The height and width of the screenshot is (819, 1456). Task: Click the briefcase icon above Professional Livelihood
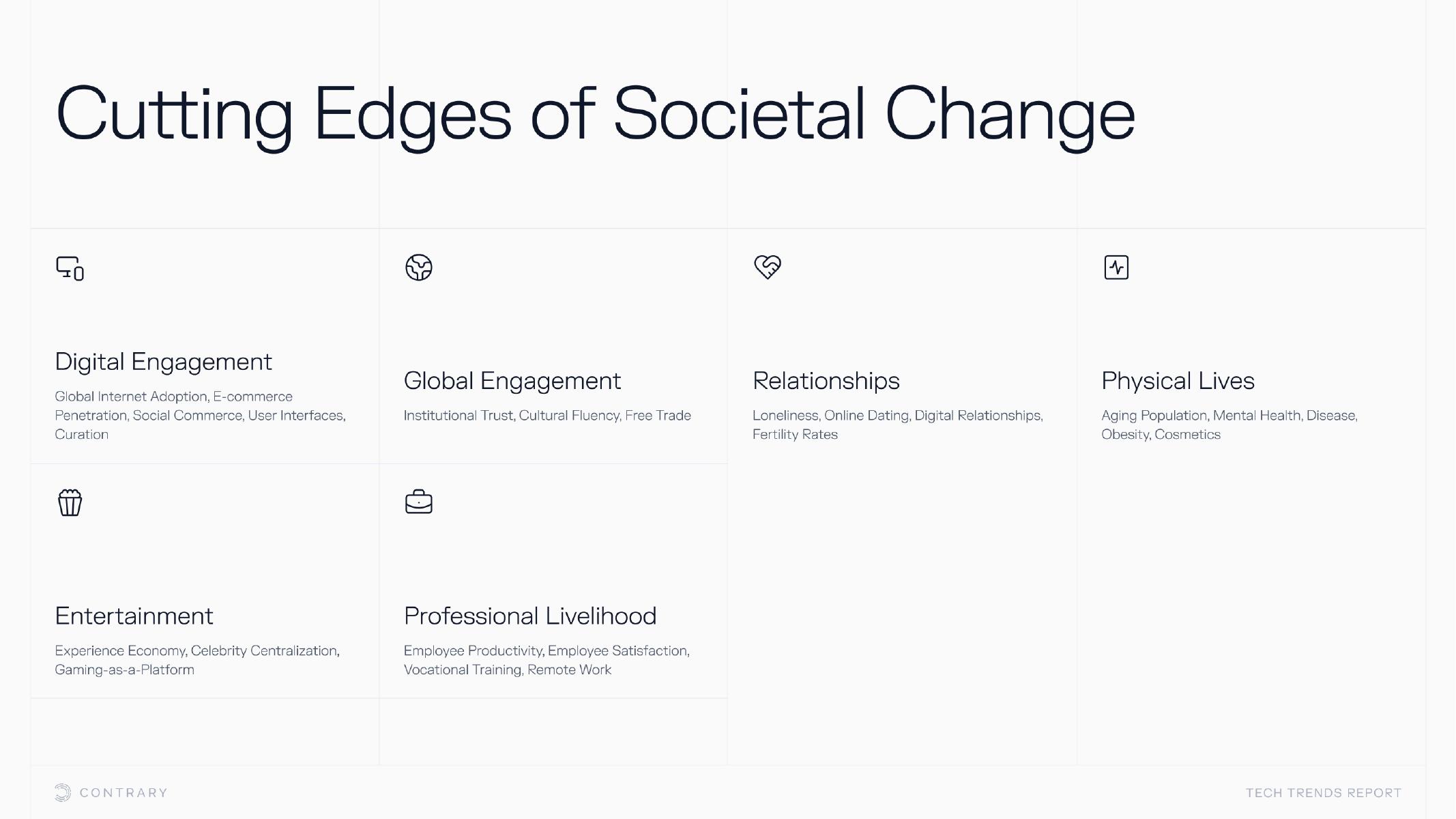coord(419,502)
